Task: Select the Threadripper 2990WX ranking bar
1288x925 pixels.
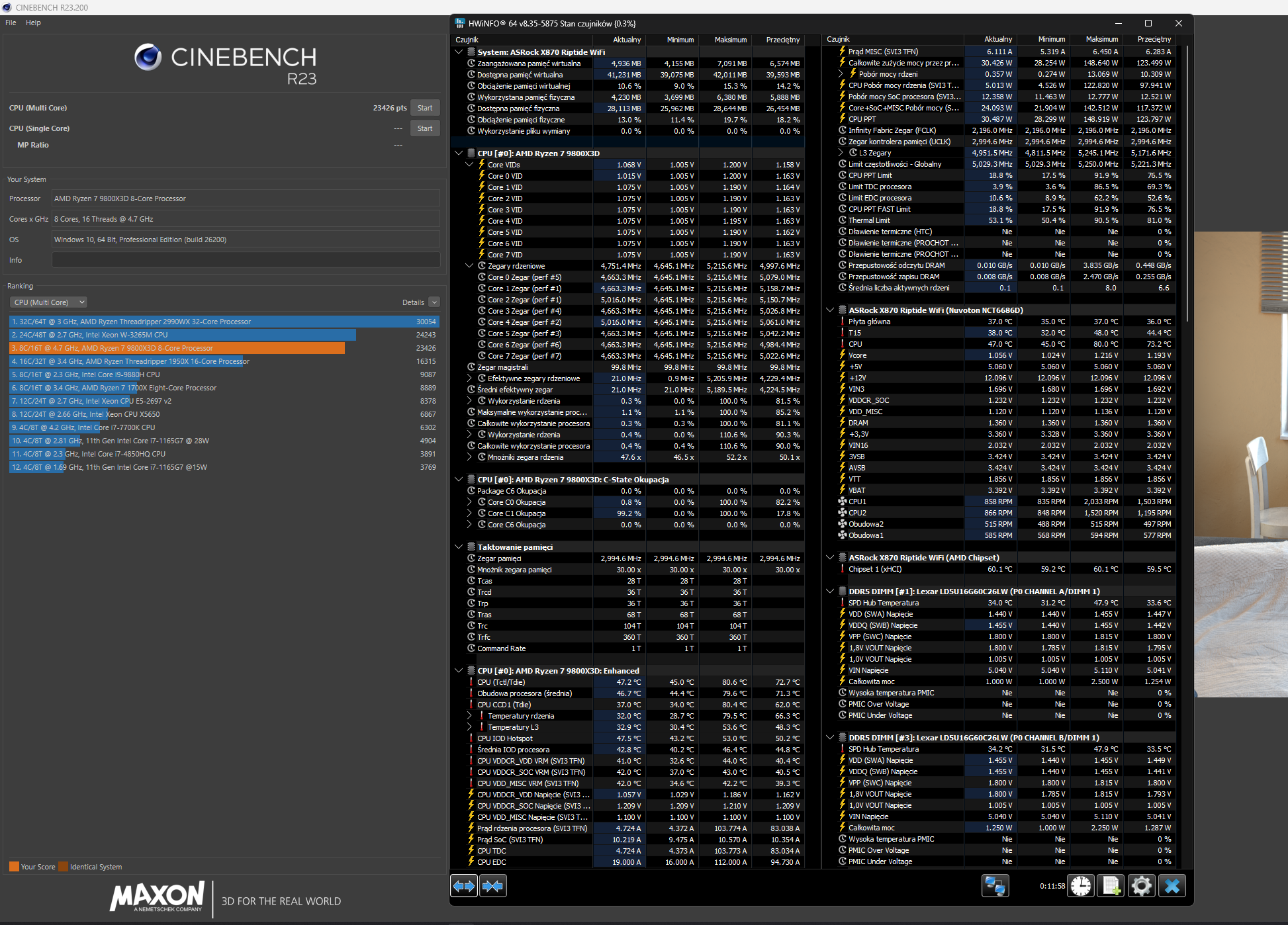Action: [x=224, y=322]
